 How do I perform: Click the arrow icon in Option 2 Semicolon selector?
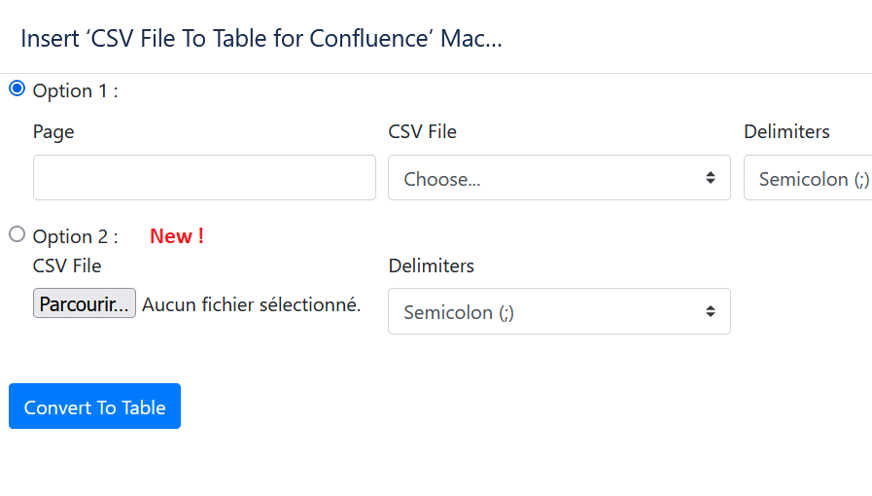710,312
